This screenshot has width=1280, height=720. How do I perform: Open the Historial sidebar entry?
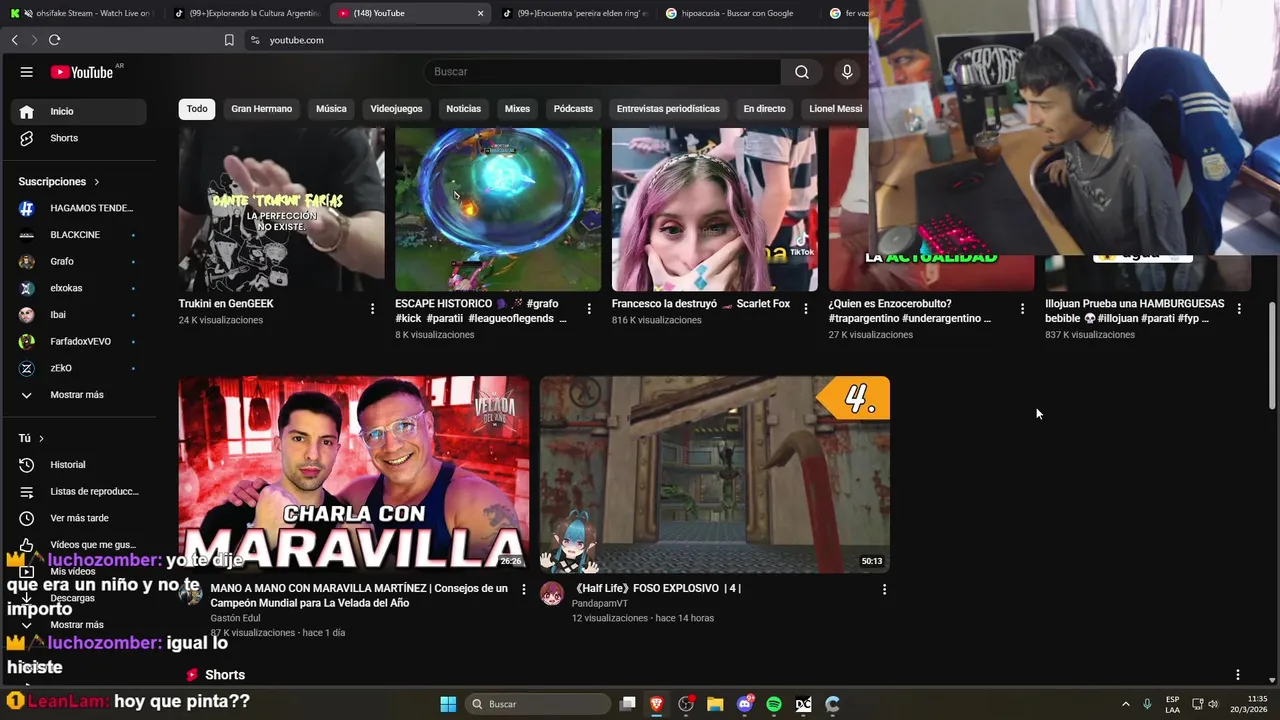point(80,465)
